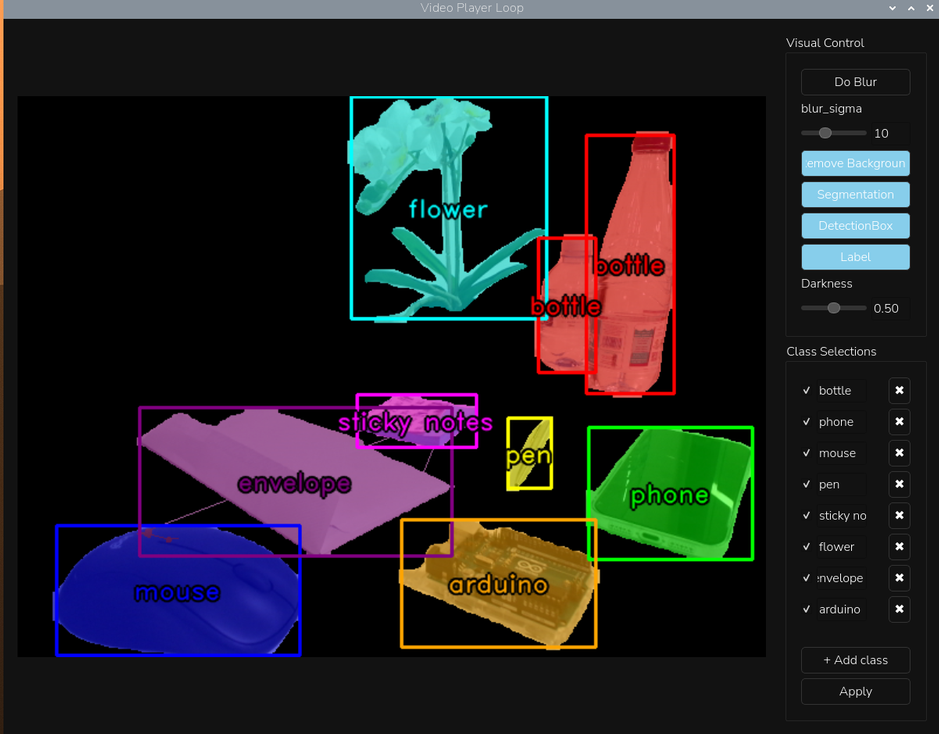Viewport: 939px width, 734px height.
Task: Toggle the mouse class checkmark
Action: tap(807, 453)
